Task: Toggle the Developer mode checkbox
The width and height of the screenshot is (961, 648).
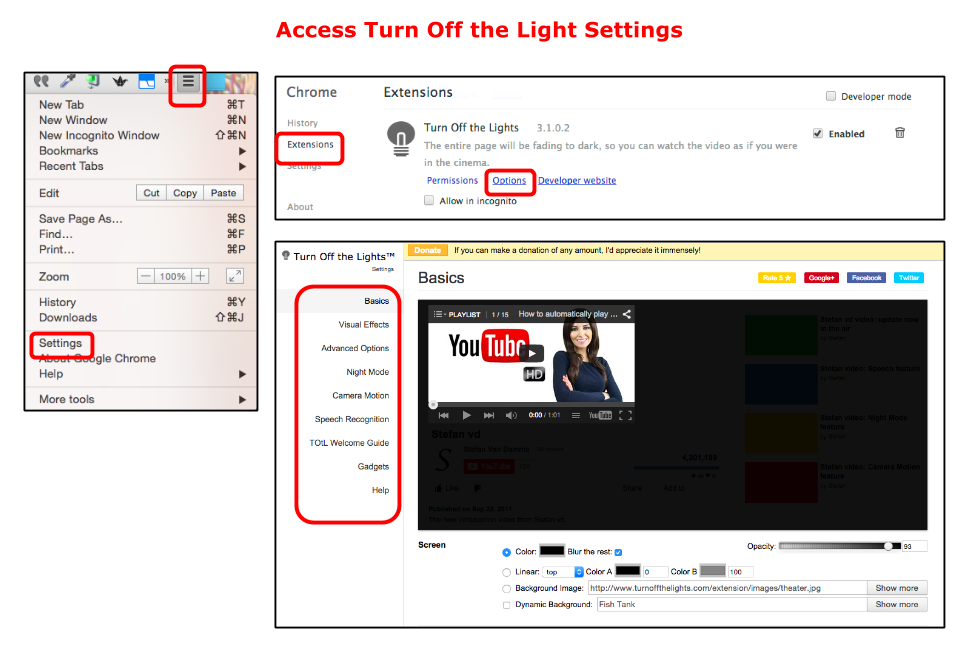Action: pyautogui.click(x=831, y=96)
